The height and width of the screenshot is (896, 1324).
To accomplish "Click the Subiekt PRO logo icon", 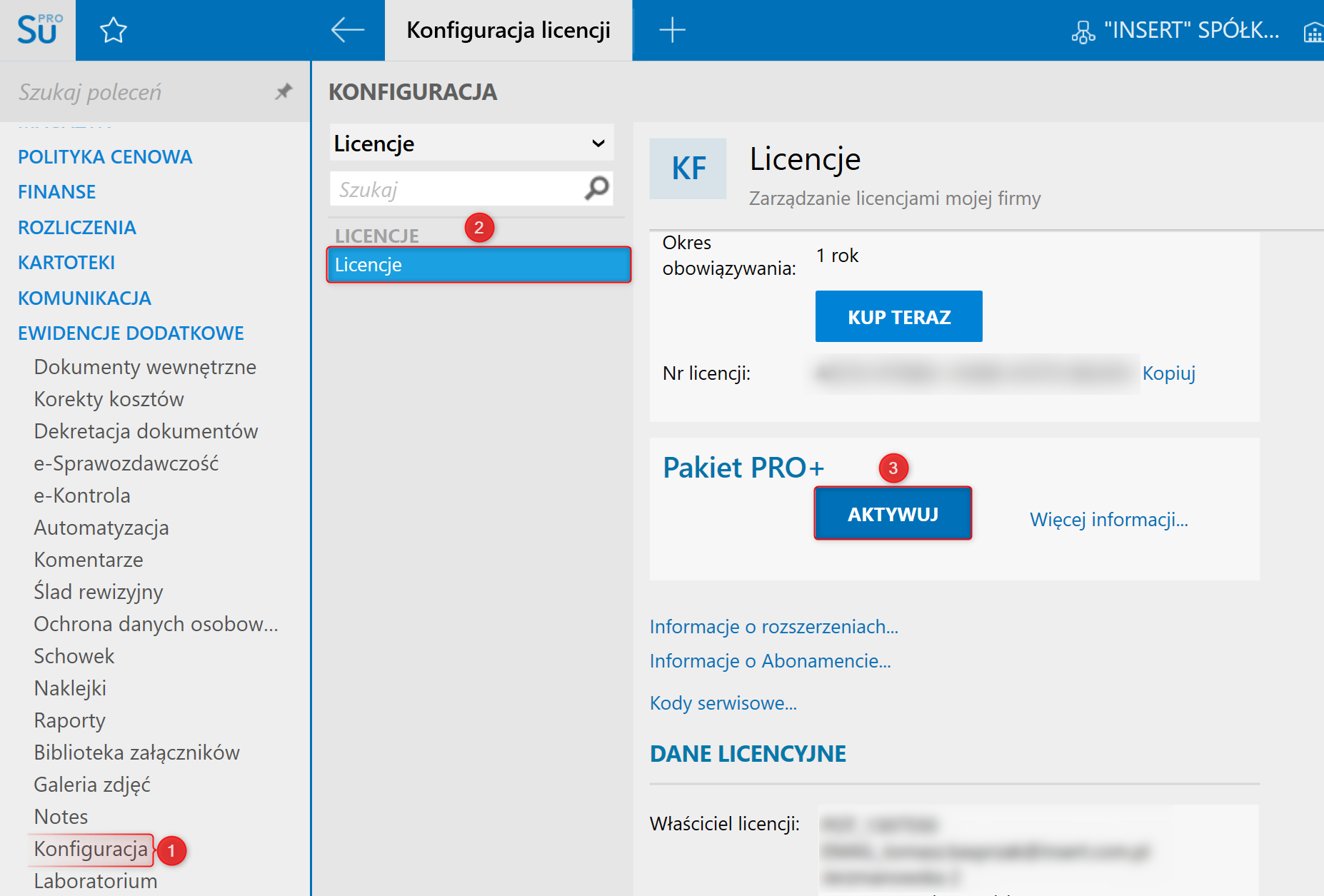I will 38,30.
